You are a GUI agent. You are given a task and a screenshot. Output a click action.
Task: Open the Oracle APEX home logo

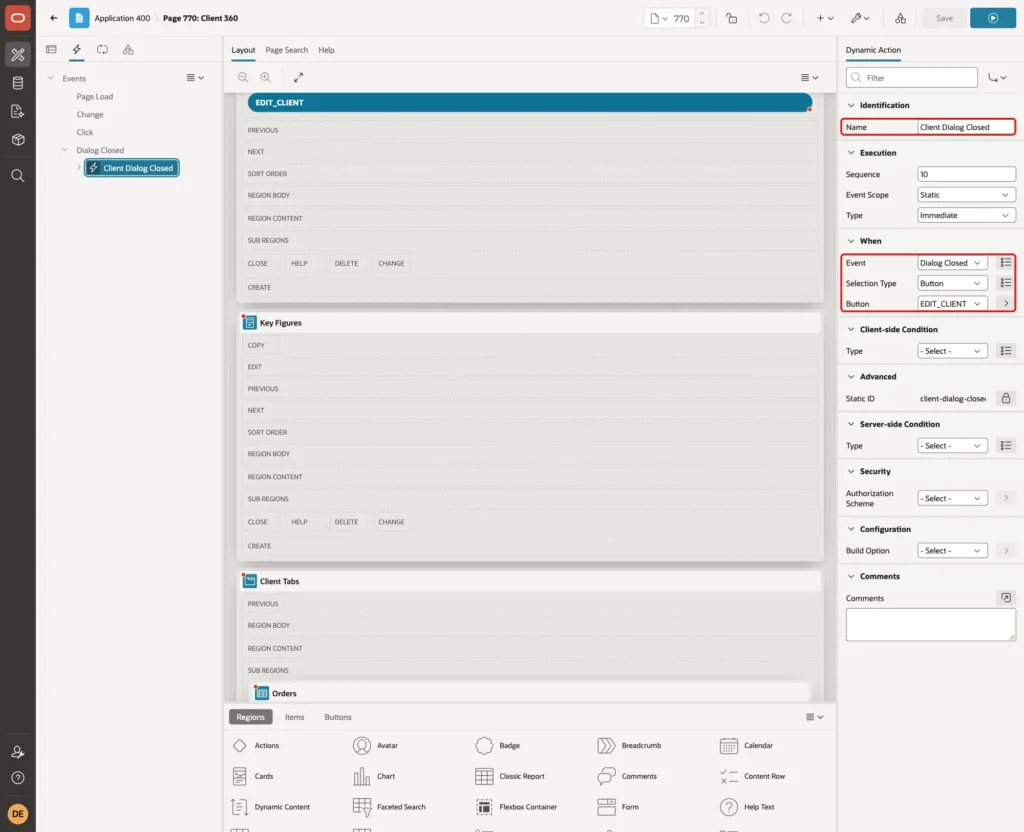pyautogui.click(x=18, y=18)
